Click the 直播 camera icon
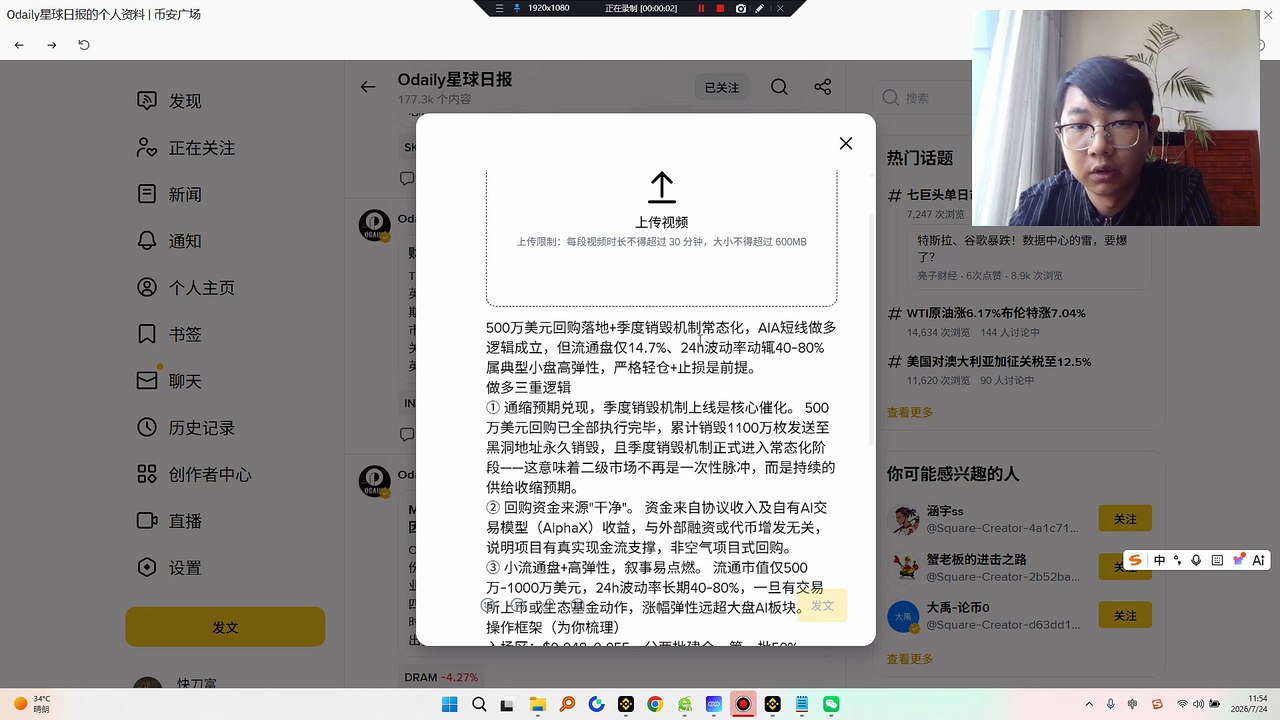This screenshot has width=1280, height=720. pyautogui.click(x=147, y=521)
